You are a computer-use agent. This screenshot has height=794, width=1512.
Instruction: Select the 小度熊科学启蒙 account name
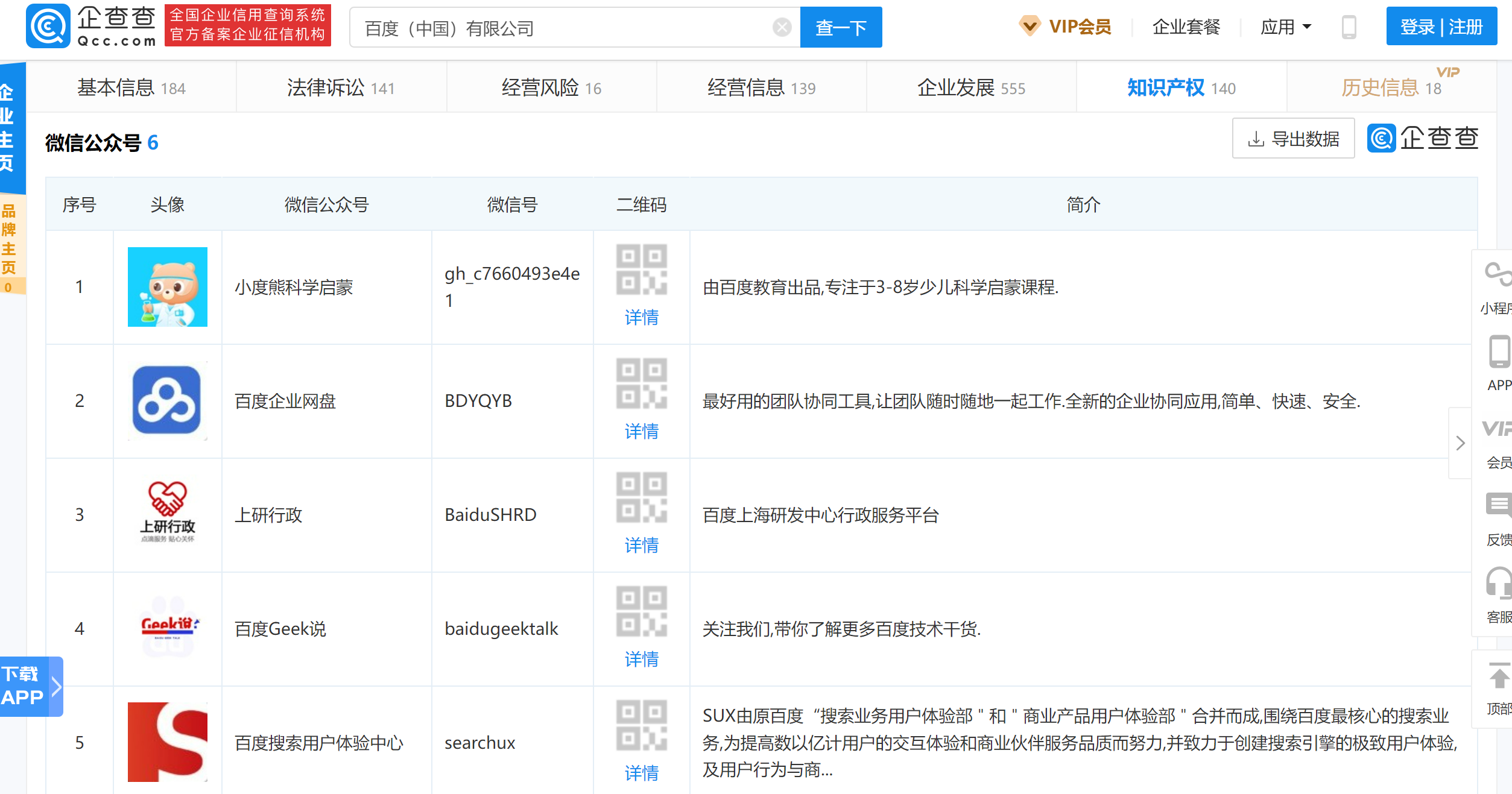[x=294, y=288]
